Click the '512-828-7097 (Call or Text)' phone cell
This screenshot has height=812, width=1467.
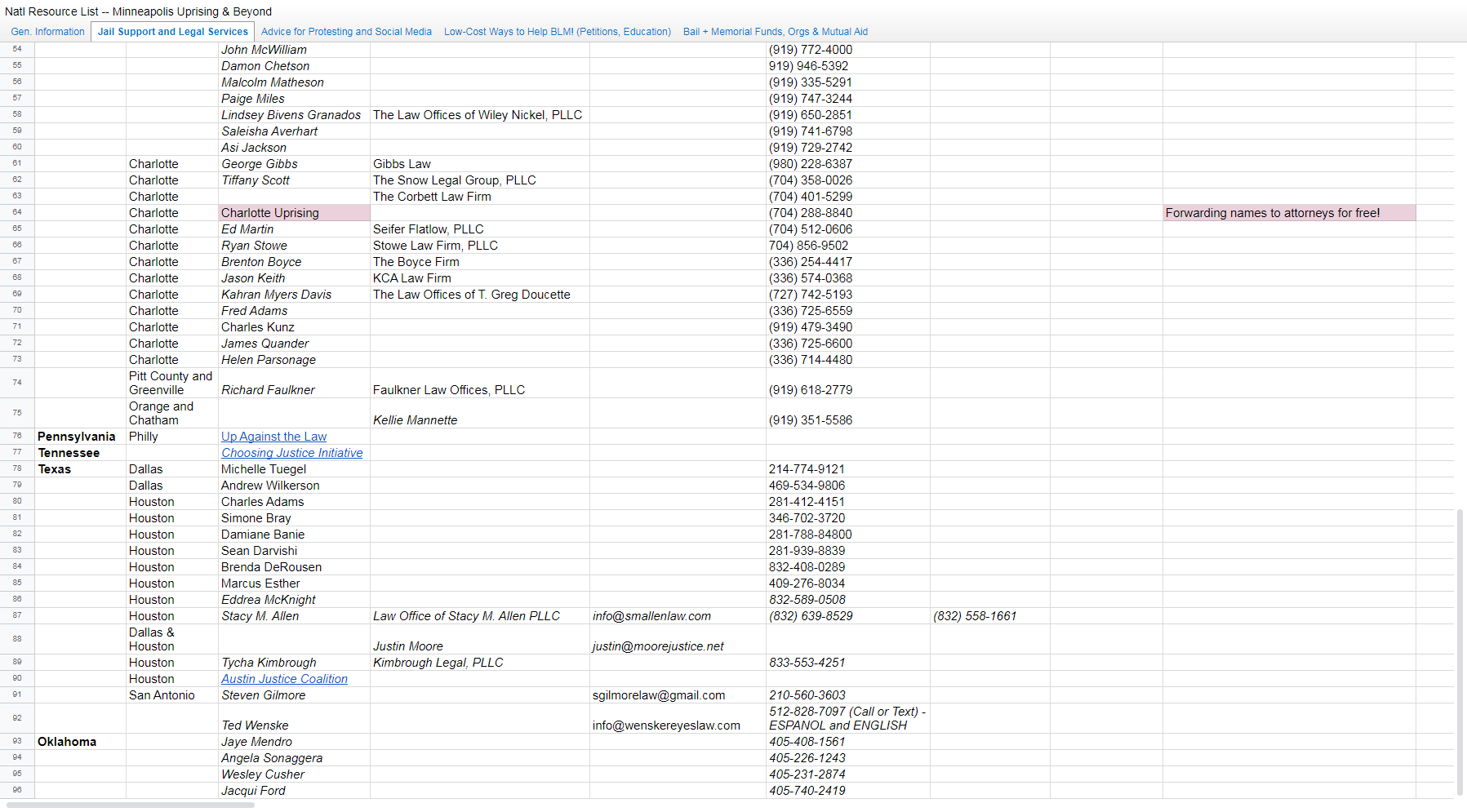point(848,718)
